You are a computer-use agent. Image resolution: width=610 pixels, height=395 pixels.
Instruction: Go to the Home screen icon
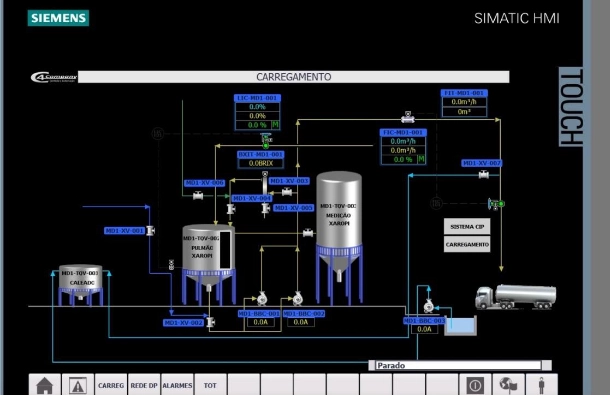click(44, 385)
